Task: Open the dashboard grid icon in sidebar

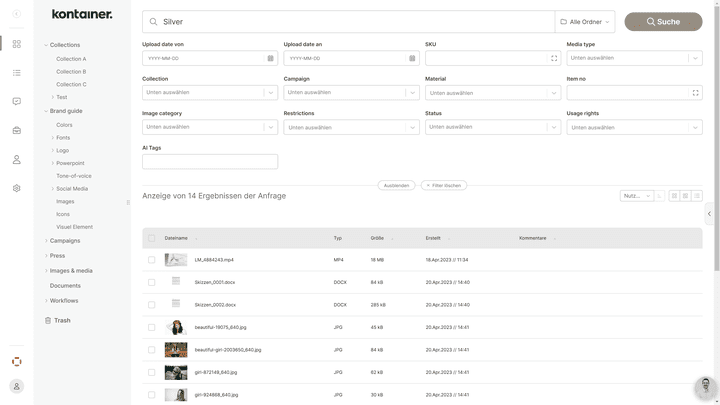Action: coord(17,44)
